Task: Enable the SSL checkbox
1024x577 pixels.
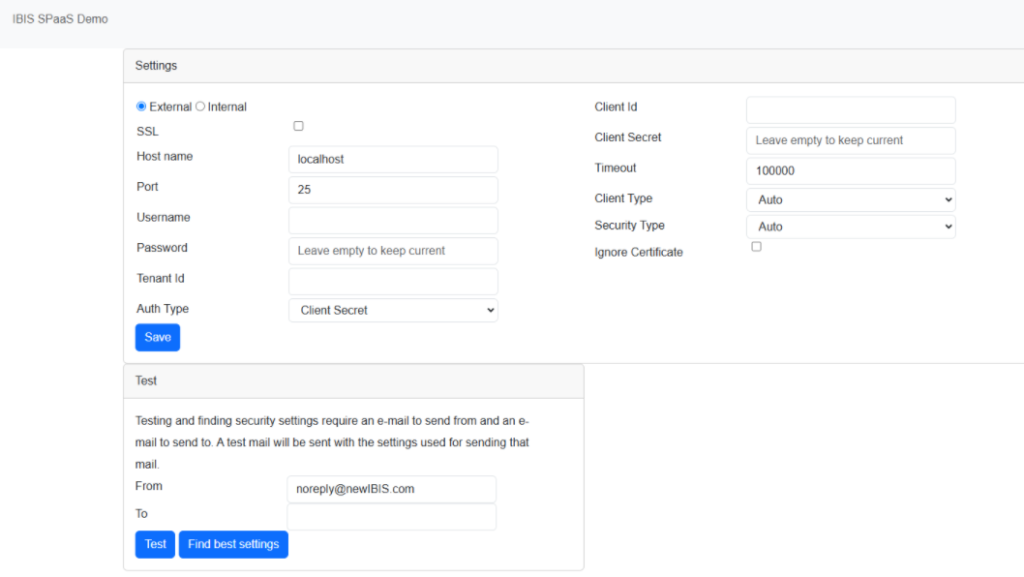Action: 298,126
